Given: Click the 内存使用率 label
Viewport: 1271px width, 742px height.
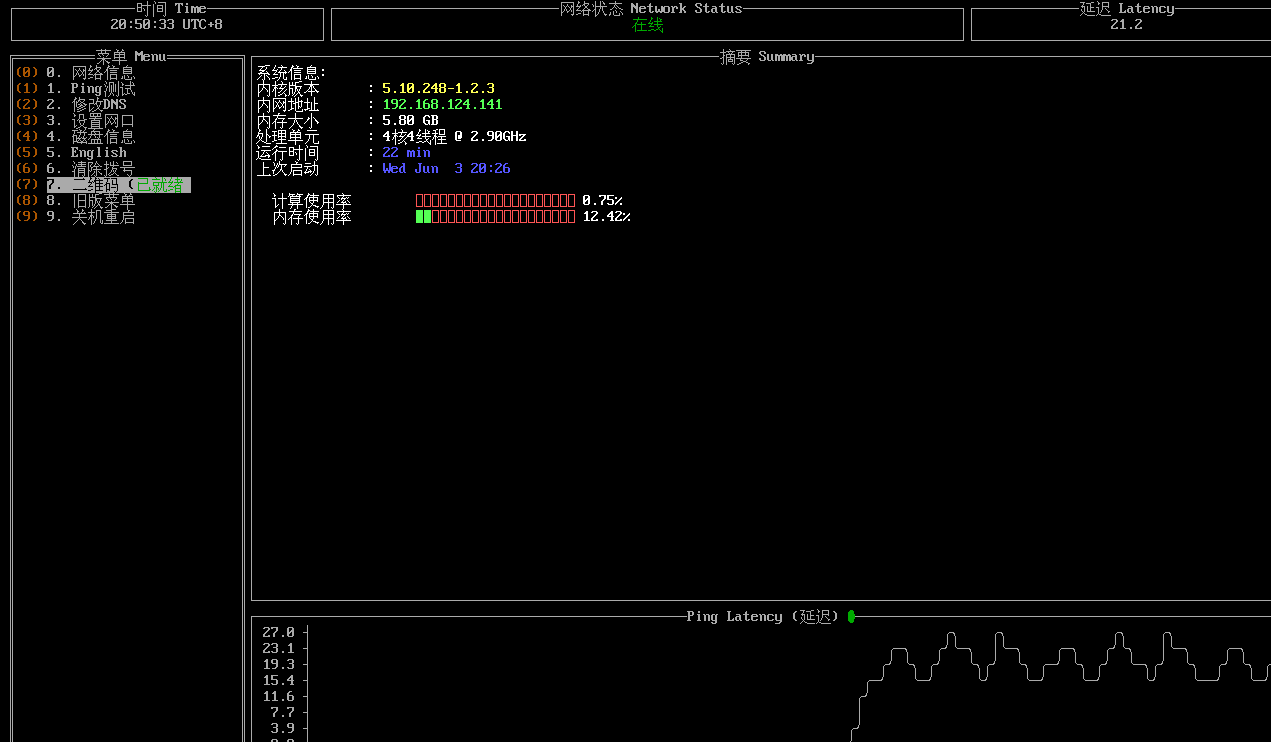Looking at the screenshot, I should (312, 216).
